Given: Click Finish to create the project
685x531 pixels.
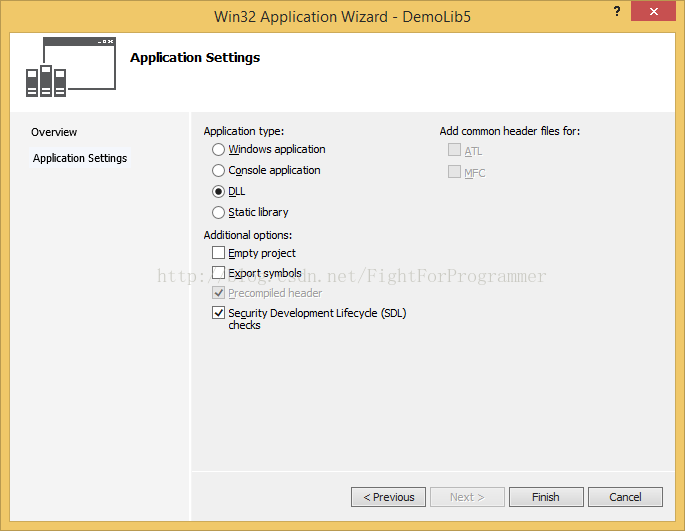Looking at the screenshot, I should [546, 497].
